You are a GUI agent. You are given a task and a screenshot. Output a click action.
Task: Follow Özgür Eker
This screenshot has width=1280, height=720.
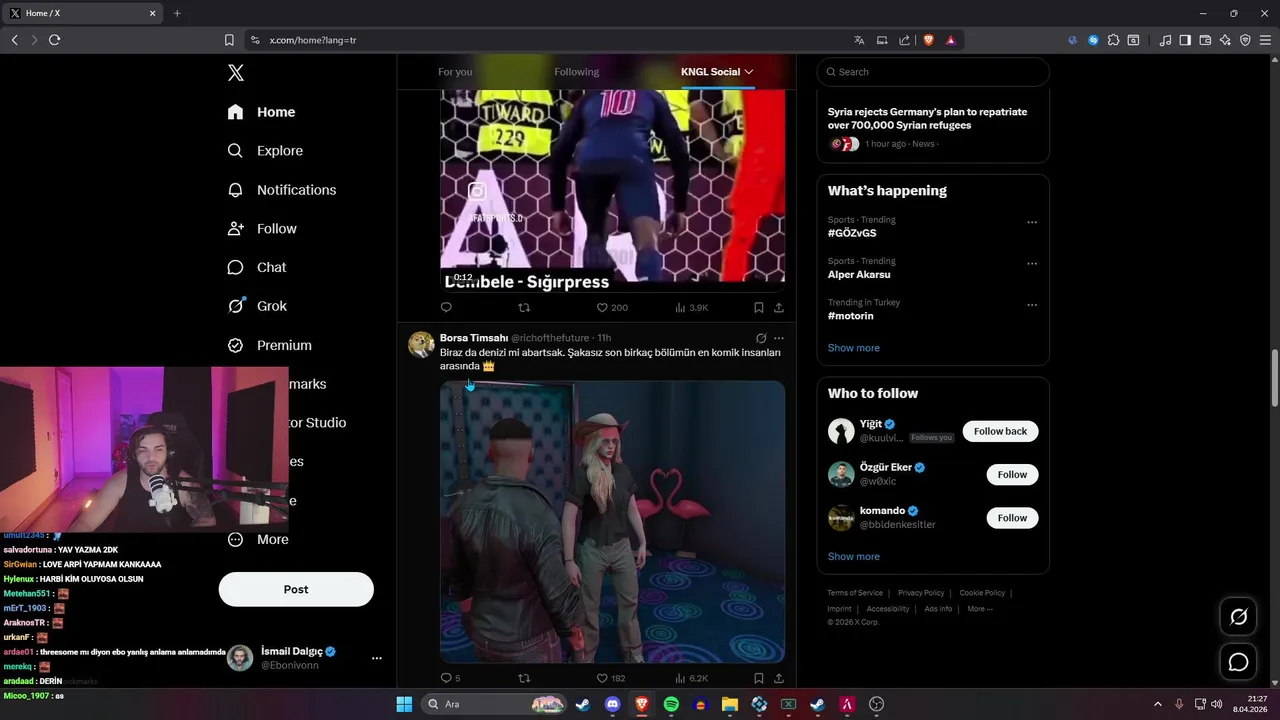coord(1012,474)
